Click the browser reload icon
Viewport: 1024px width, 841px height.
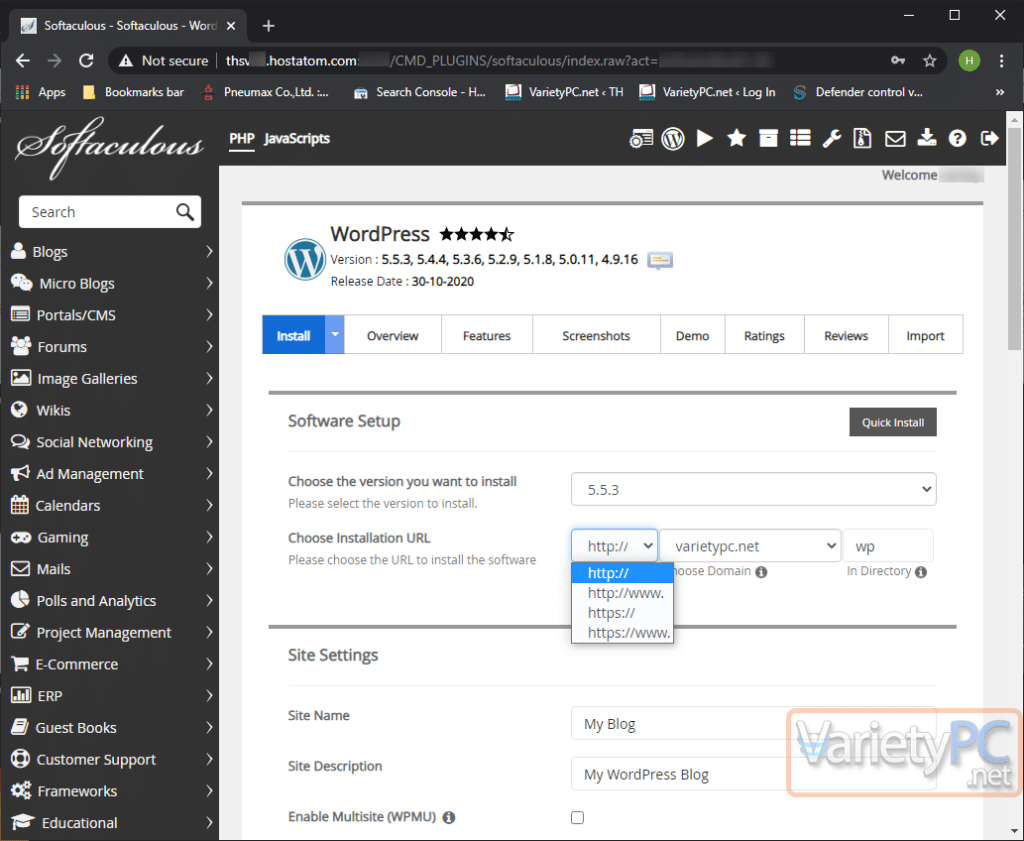(86, 61)
